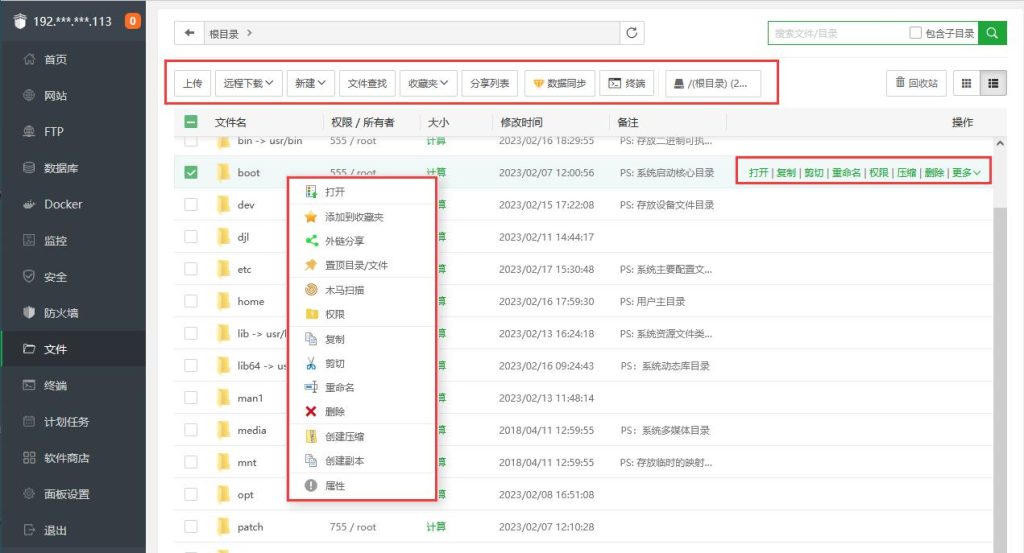Open the 数据库 database icon
The image size is (1024, 553).
[29, 168]
